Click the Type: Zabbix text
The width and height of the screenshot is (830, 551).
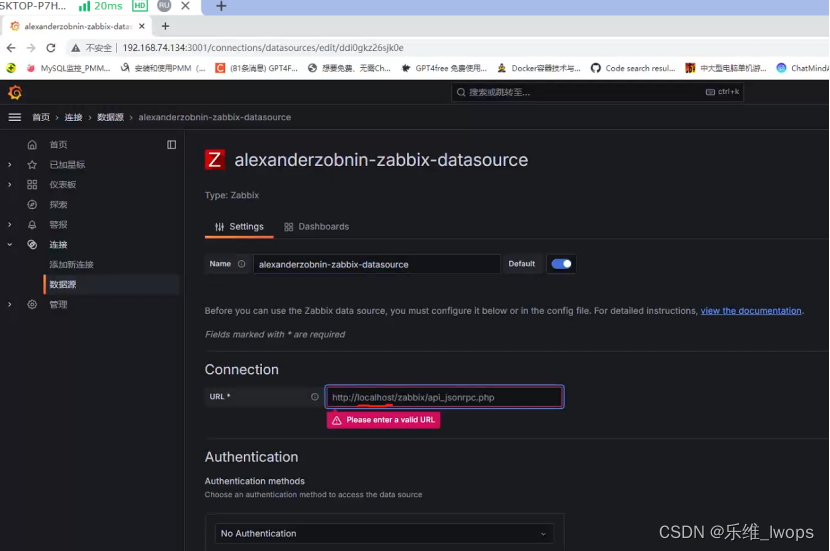point(232,195)
